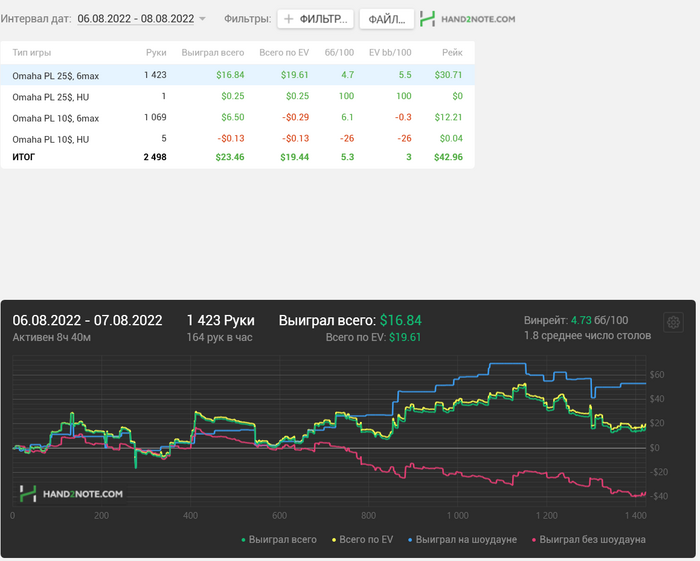The width and height of the screenshot is (700, 561).
Task: Click the Hand2Note watermark logo in chart
Action: [71, 494]
